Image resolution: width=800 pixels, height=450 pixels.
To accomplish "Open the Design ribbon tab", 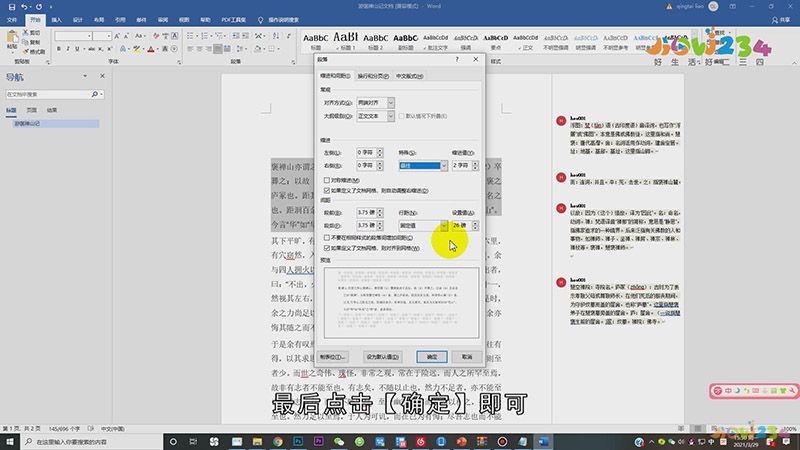I will 78,20.
